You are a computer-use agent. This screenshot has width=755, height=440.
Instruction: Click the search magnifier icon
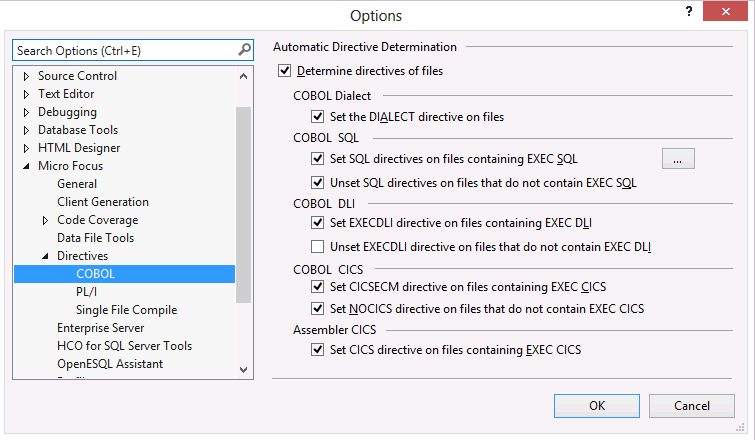click(x=245, y=50)
